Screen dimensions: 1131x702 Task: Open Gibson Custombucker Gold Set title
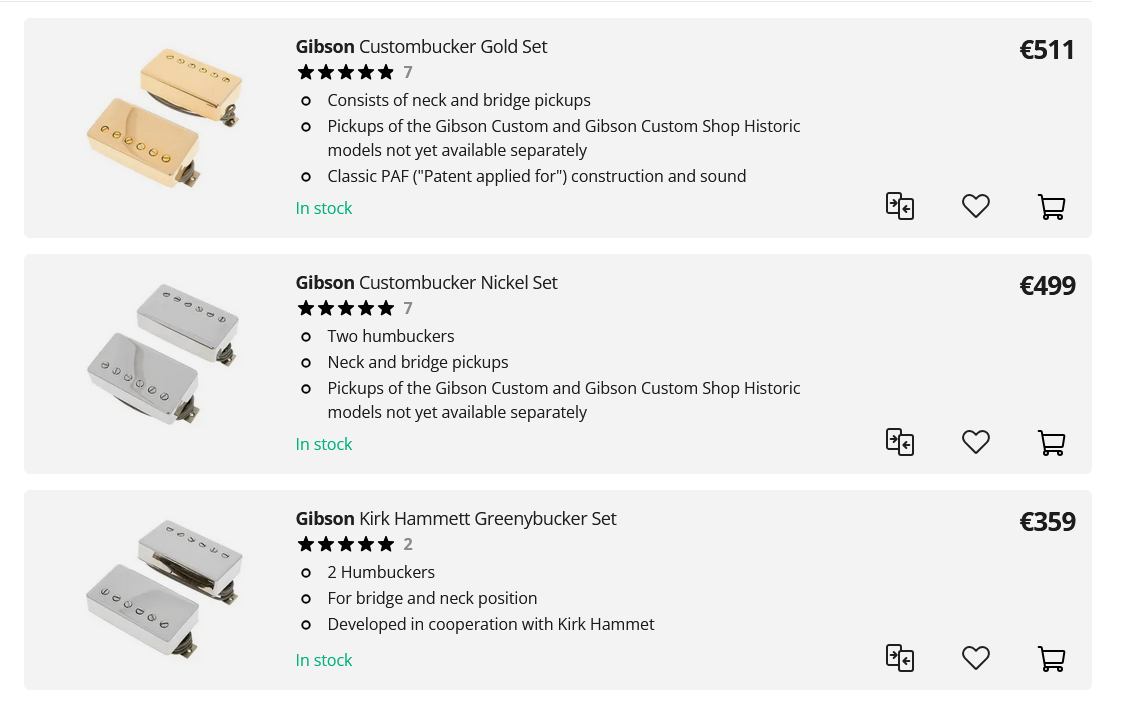(x=421, y=47)
